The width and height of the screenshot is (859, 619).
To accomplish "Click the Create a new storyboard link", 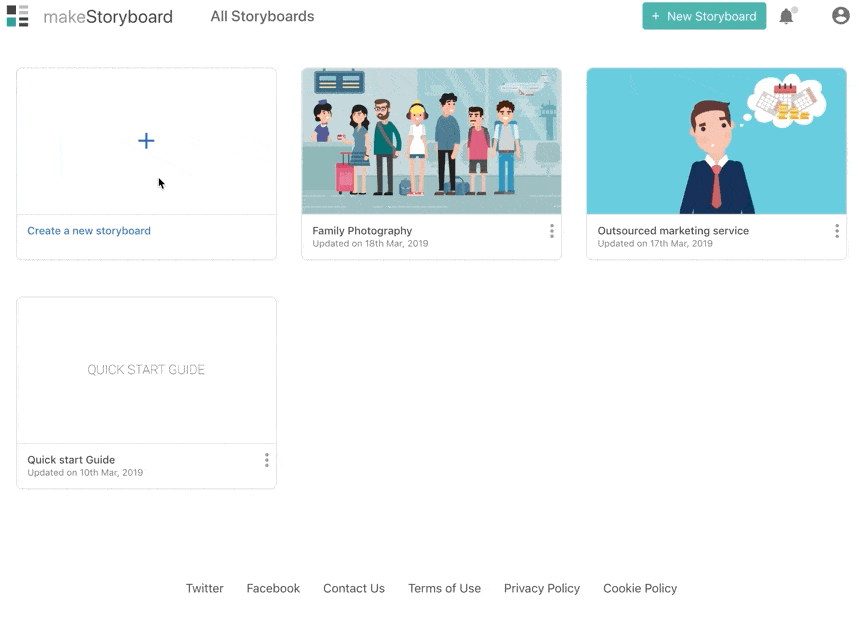I will 89,231.
